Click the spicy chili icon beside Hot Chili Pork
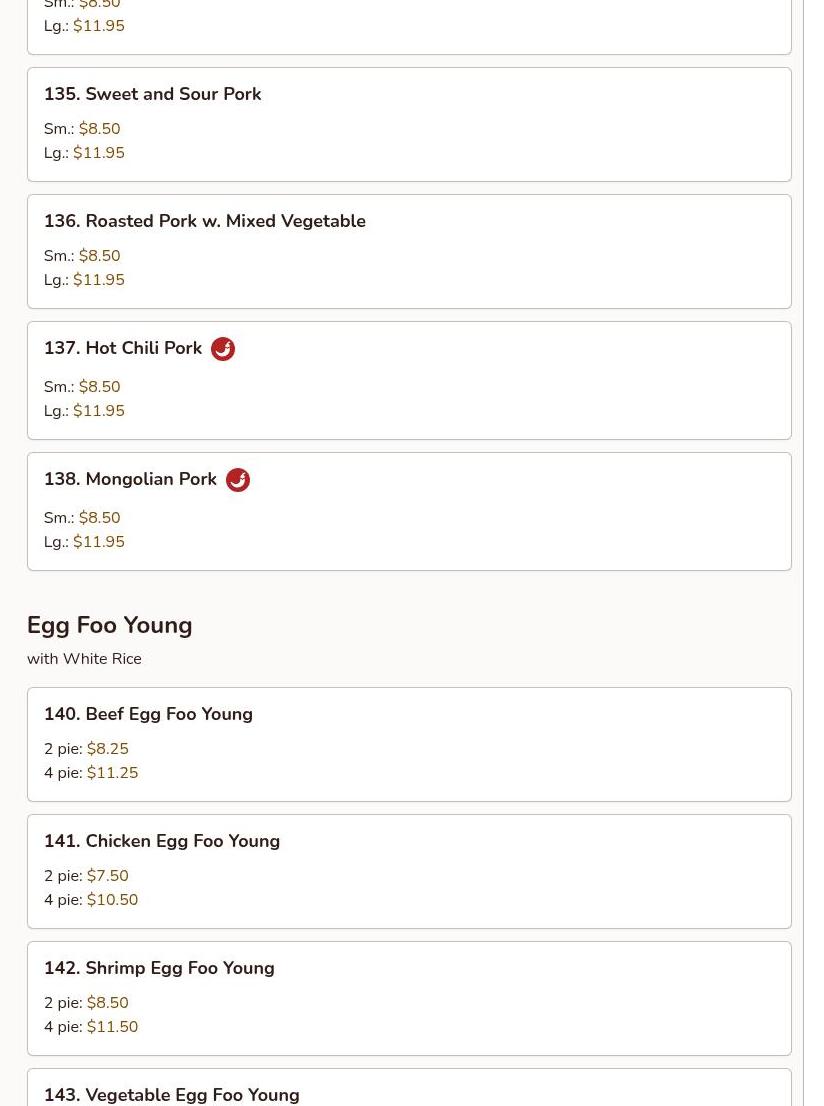 coord(223,348)
